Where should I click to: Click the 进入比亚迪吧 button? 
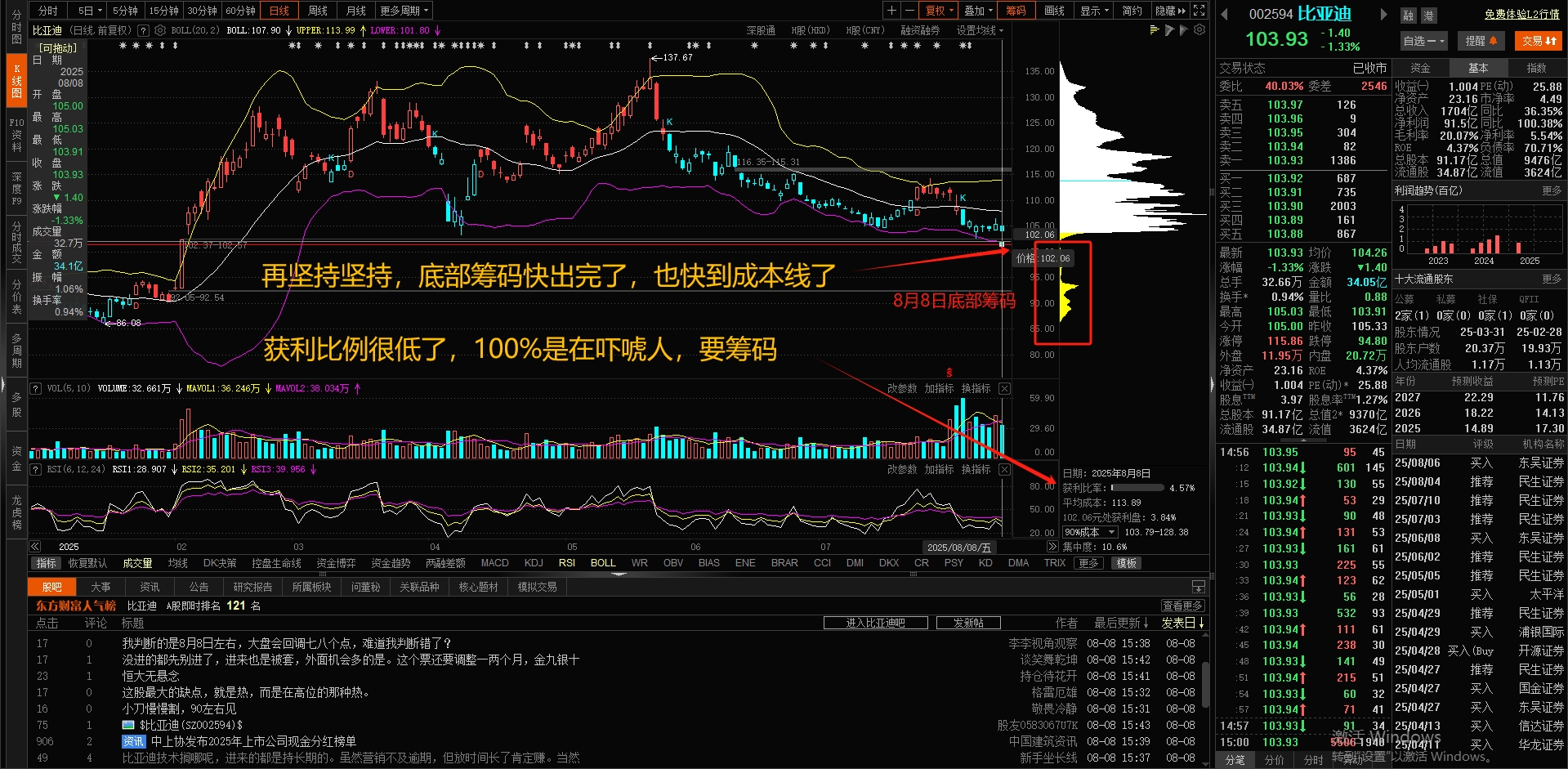tap(875, 623)
